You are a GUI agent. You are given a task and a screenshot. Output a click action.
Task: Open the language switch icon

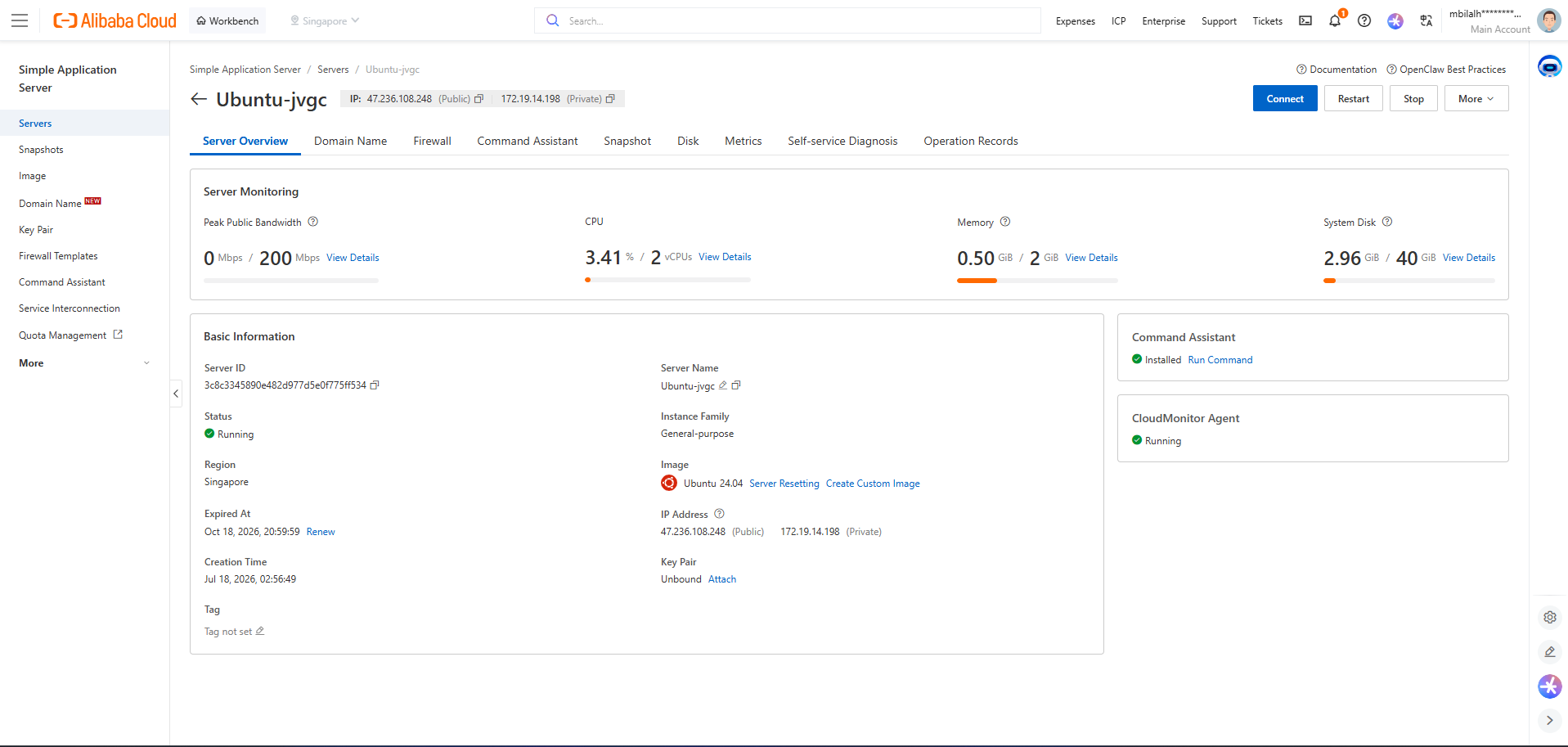(x=1426, y=20)
